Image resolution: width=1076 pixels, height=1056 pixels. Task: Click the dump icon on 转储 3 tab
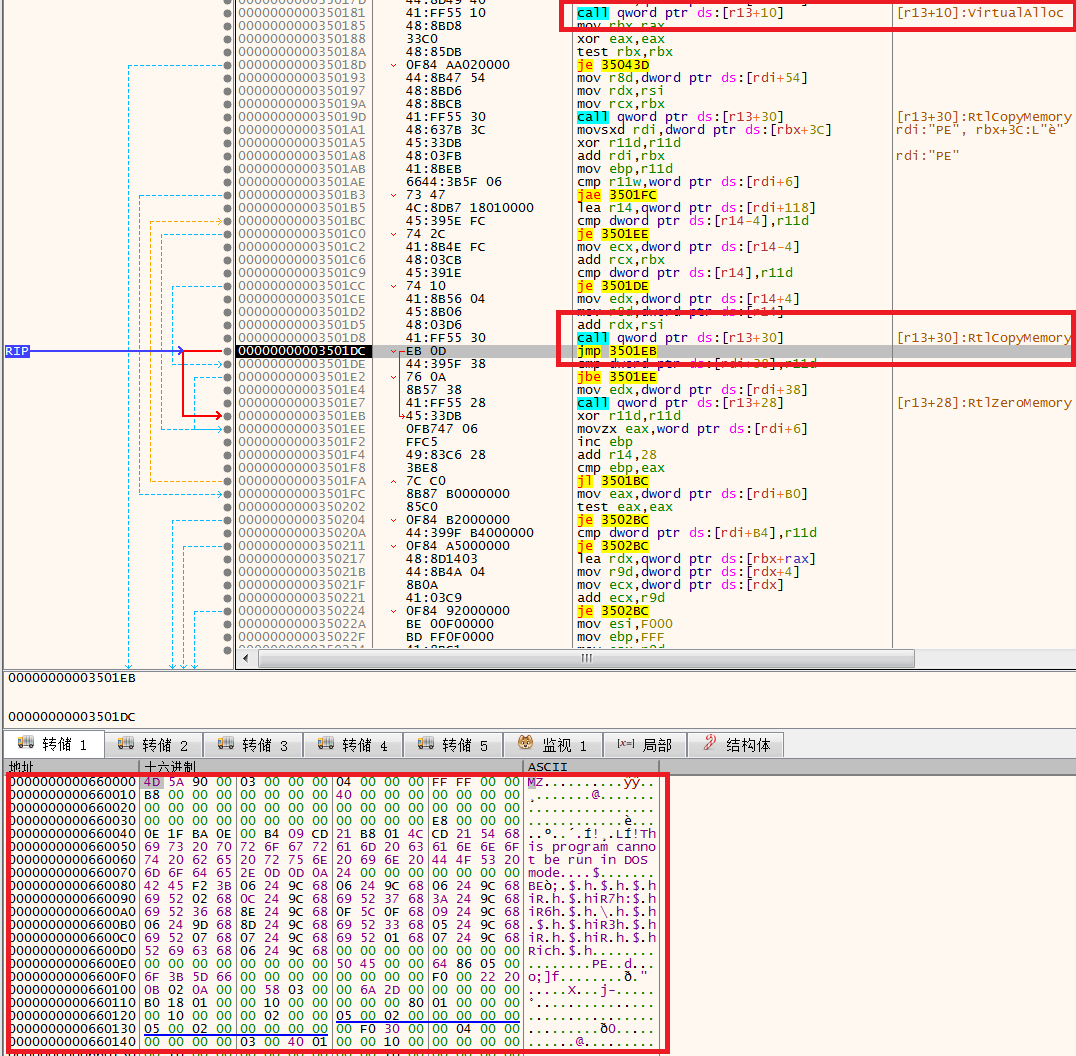point(226,745)
